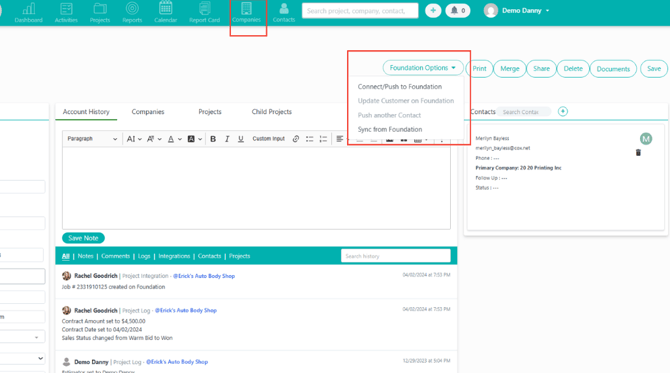Open the Companies nav icon
The image size is (670, 373).
tap(247, 12)
